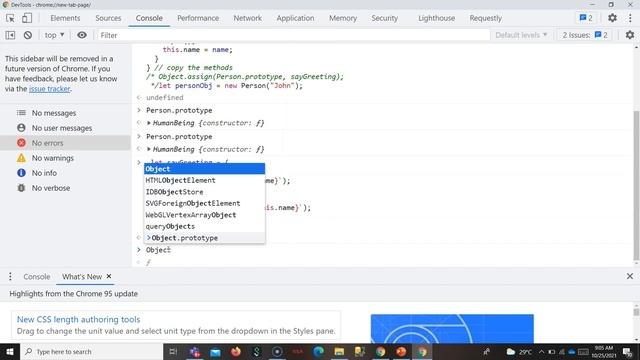Open the Elements tab
The width and height of the screenshot is (640, 360).
[x=65, y=18]
